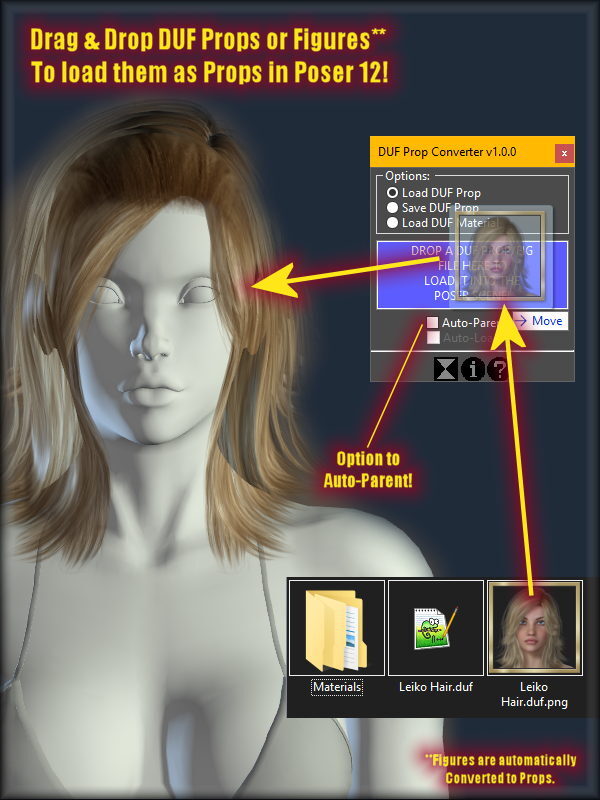Click the hourglass icon in converter footer
Image resolution: width=600 pixels, height=800 pixels.
click(446, 369)
